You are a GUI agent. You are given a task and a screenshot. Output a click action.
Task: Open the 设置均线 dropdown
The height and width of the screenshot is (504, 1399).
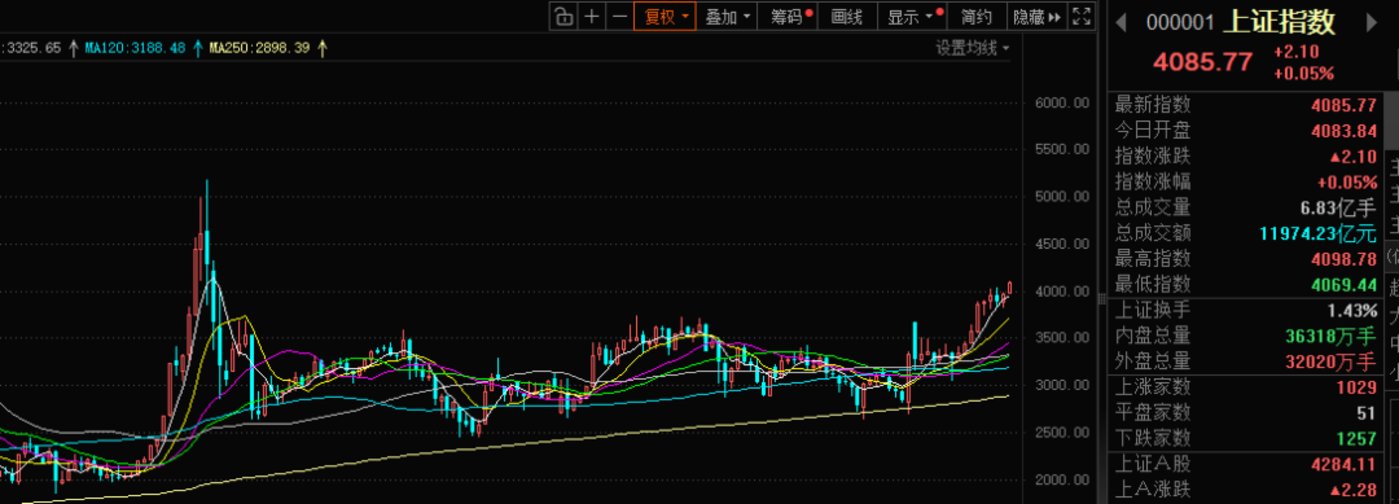pyautogui.click(x=972, y=48)
